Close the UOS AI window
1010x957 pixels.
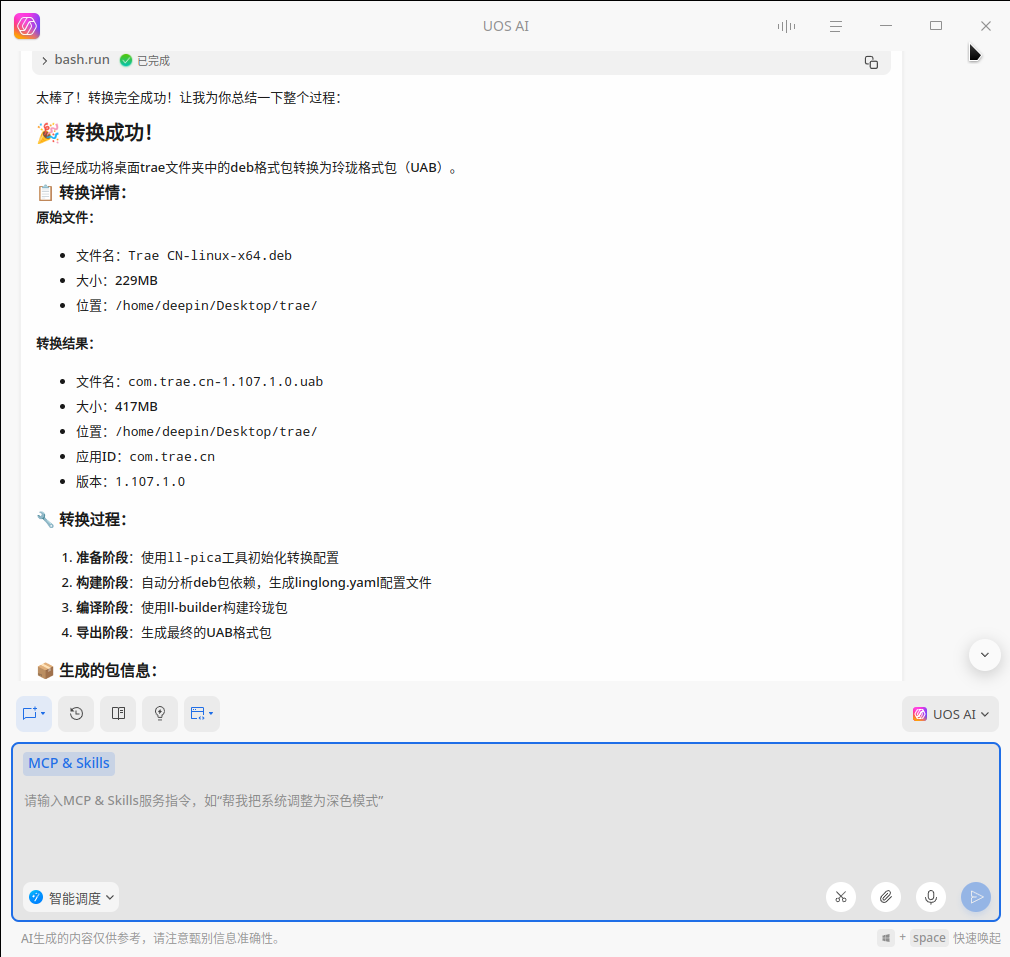pos(986,26)
